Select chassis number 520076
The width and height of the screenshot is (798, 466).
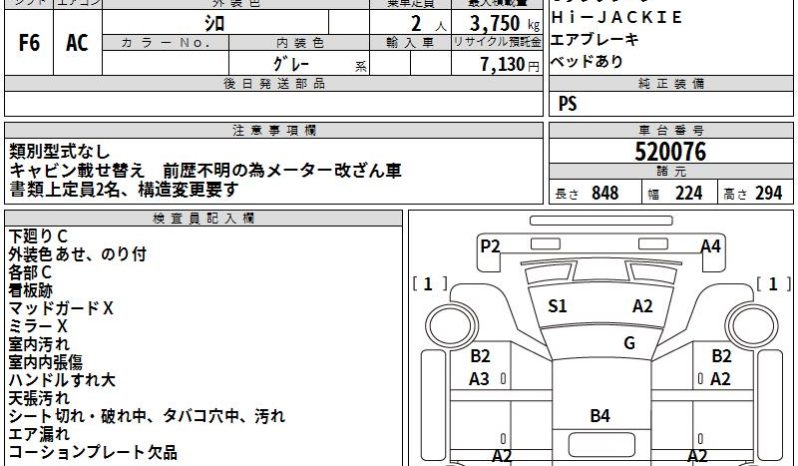tap(671, 152)
